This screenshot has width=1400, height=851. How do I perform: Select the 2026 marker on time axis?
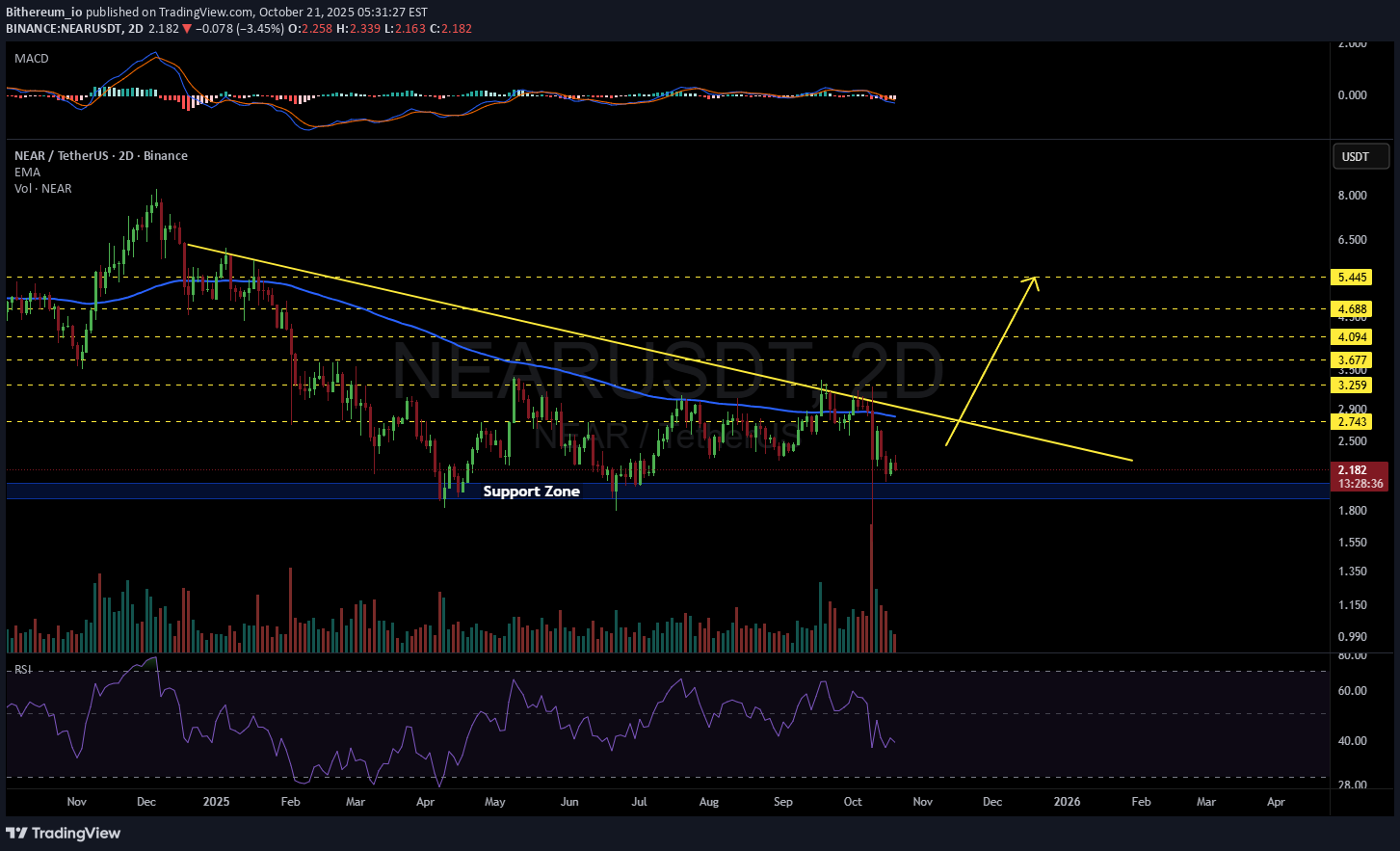coord(1067,802)
